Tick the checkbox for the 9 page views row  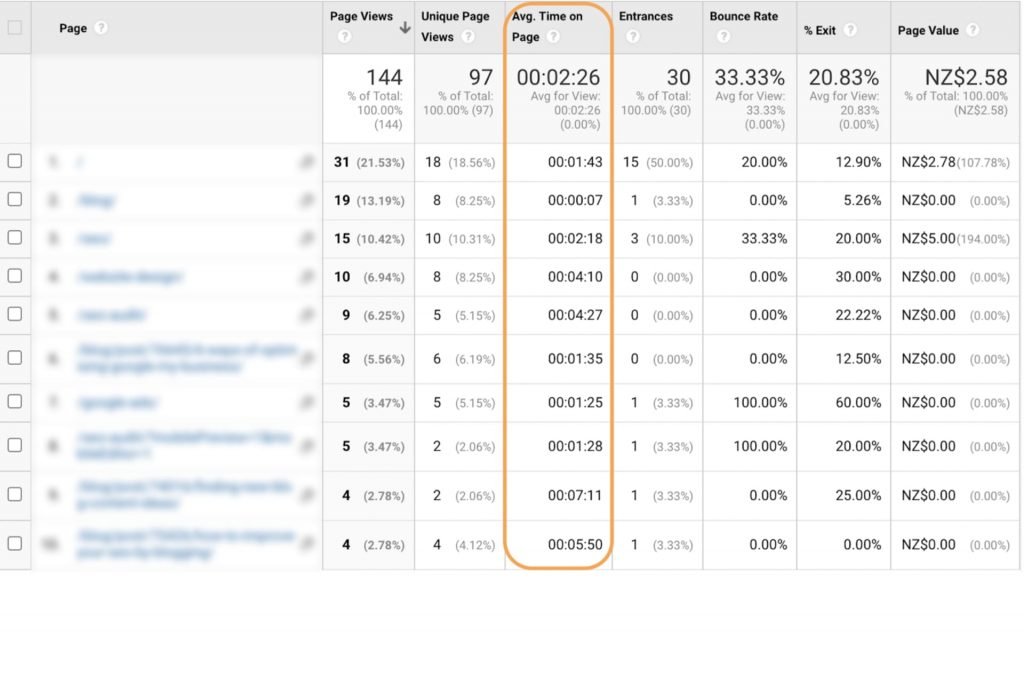pos(14,314)
